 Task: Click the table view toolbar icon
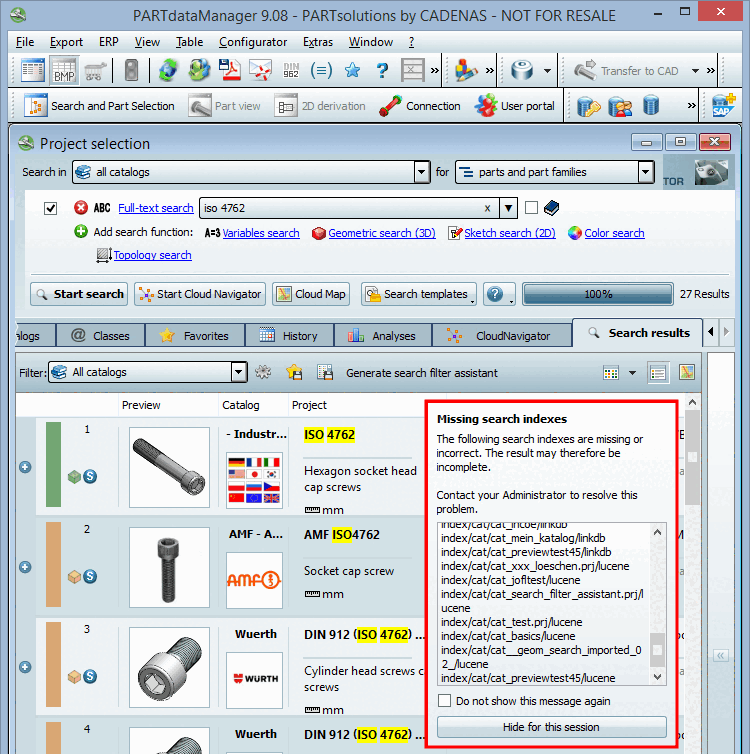click(x=33, y=71)
